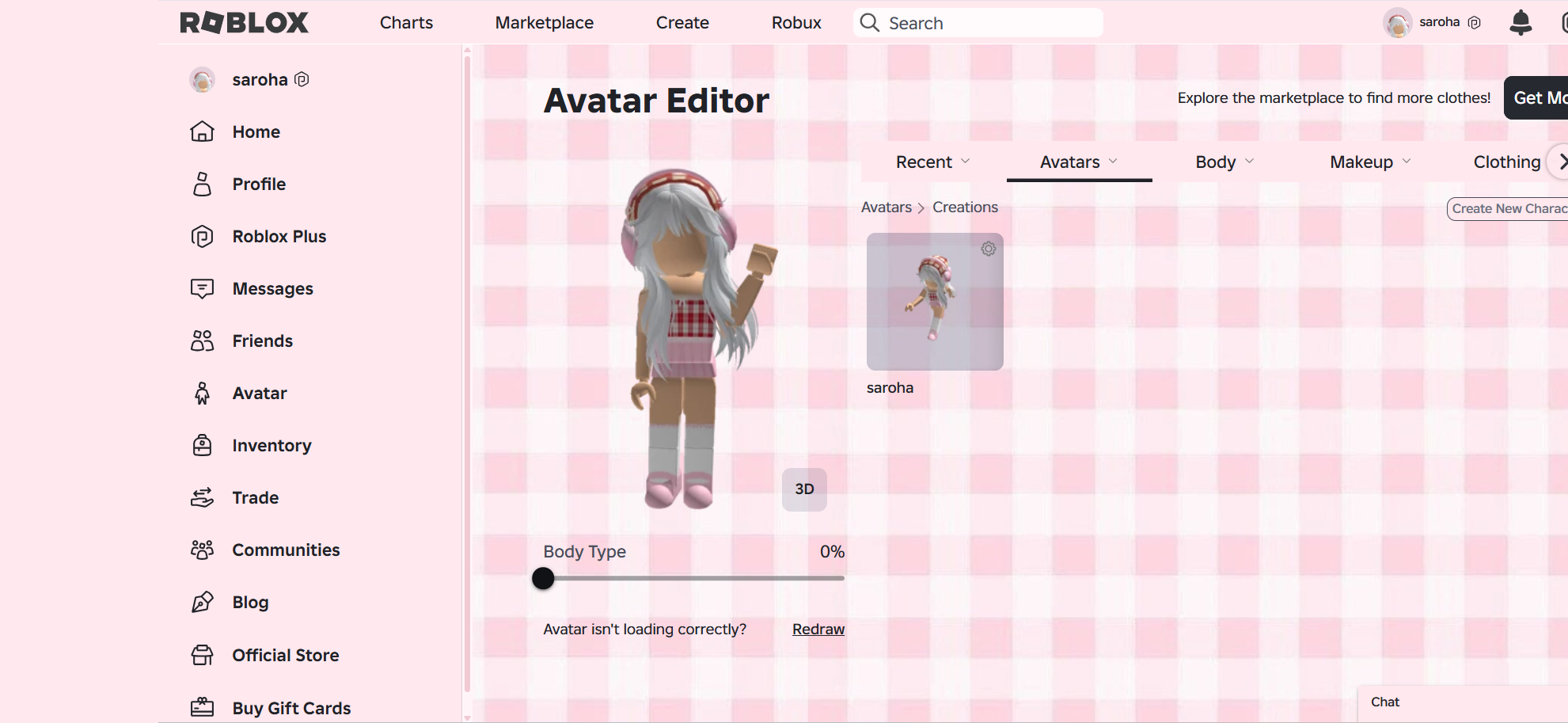Image resolution: width=1568 pixels, height=723 pixels.
Task: Click the Profile person icon
Action: (x=202, y=184)
